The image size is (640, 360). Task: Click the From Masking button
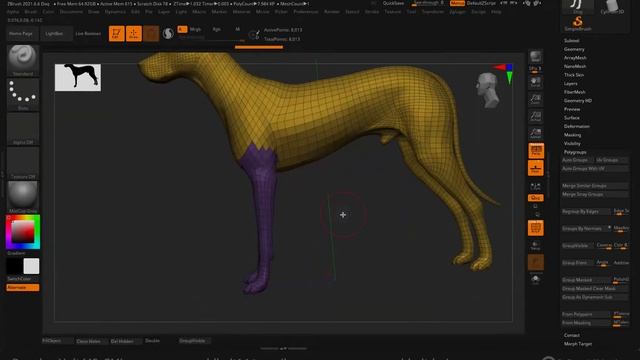pyautogui.click(x=586, y=323)
